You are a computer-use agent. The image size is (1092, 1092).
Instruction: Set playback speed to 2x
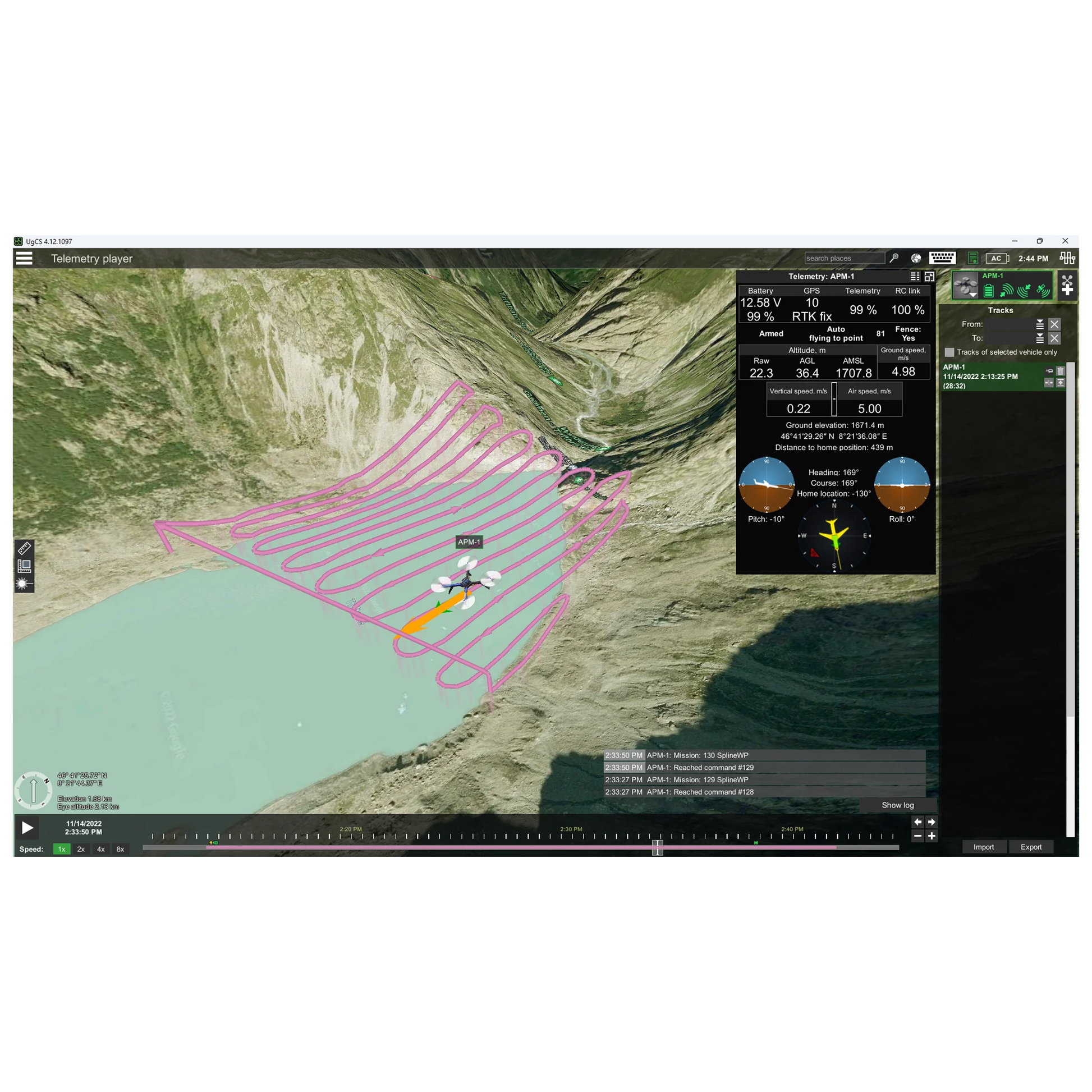(x=81, y=849)
